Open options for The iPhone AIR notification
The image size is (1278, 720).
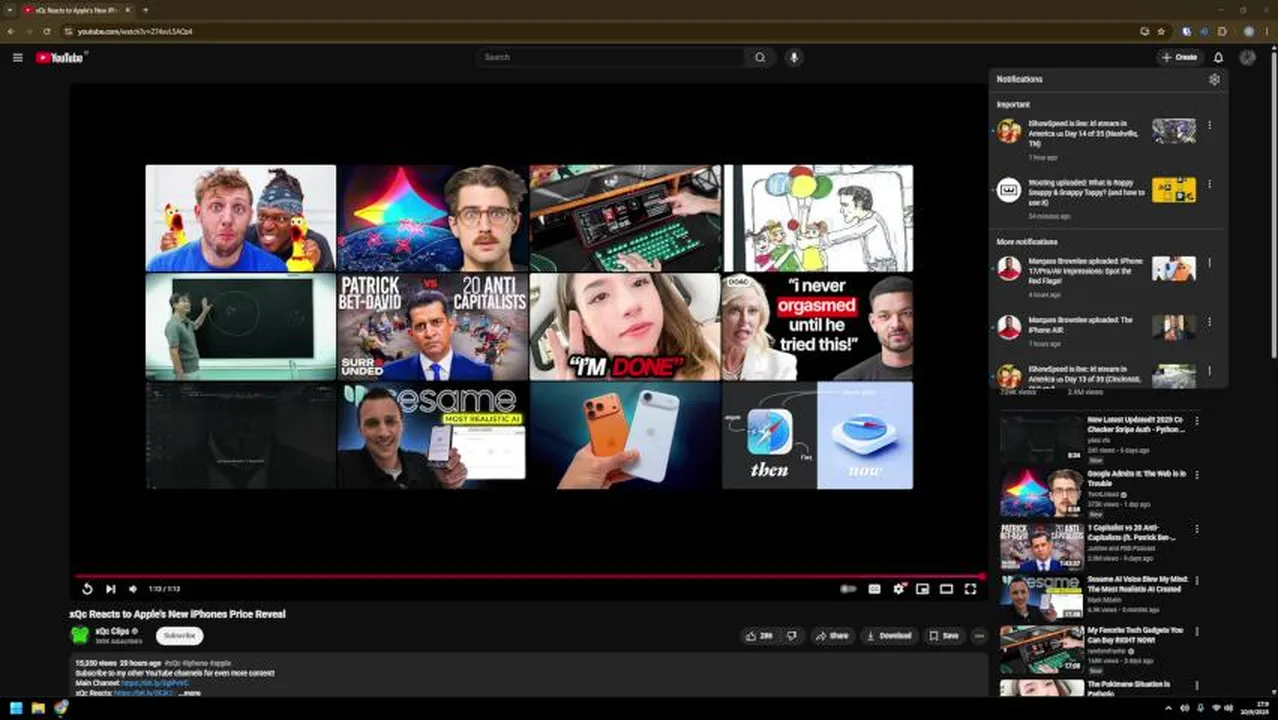coord(1209,322)
